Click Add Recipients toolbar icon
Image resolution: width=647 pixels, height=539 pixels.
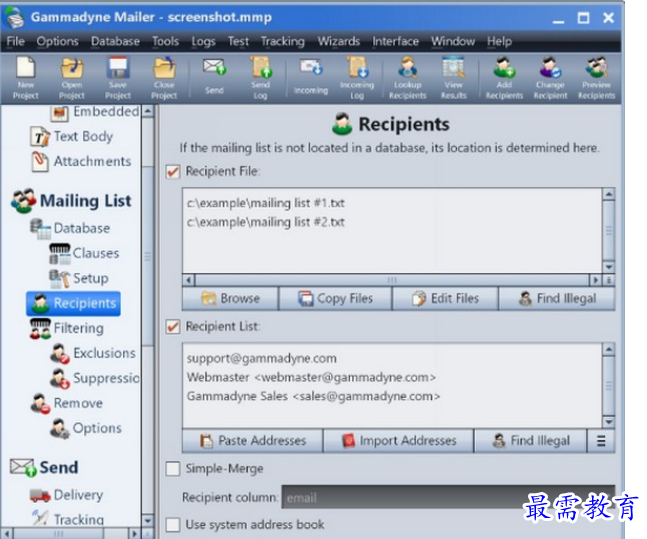coord(504,78)
